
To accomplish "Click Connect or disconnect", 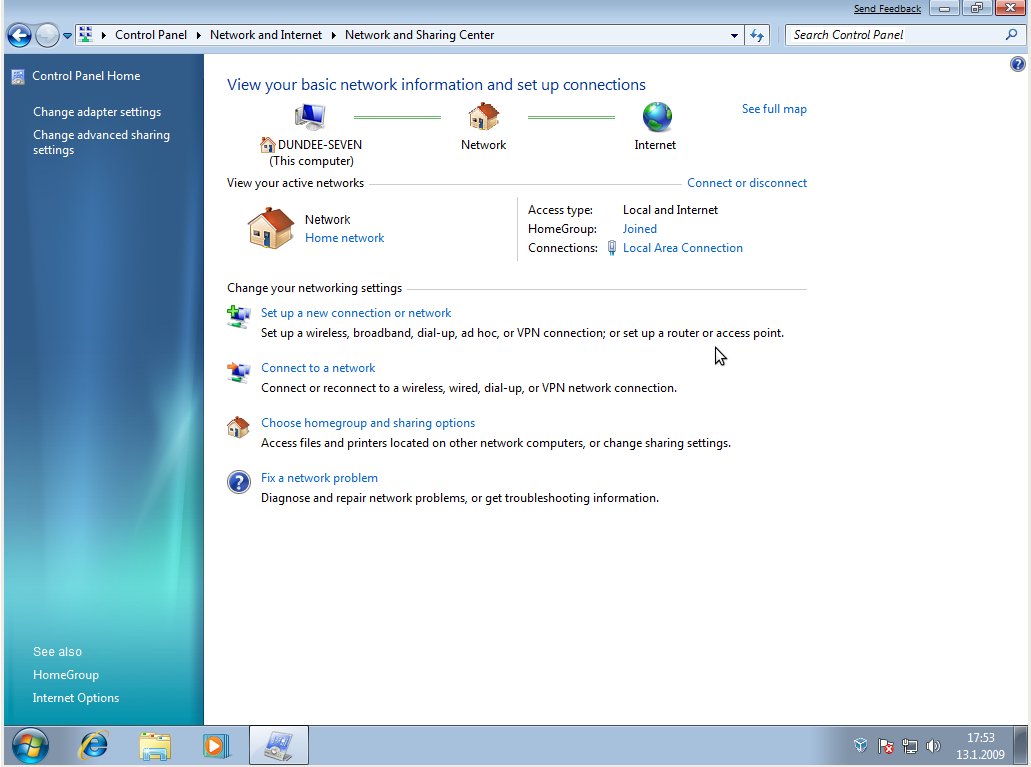I will (x=747, y=183).
